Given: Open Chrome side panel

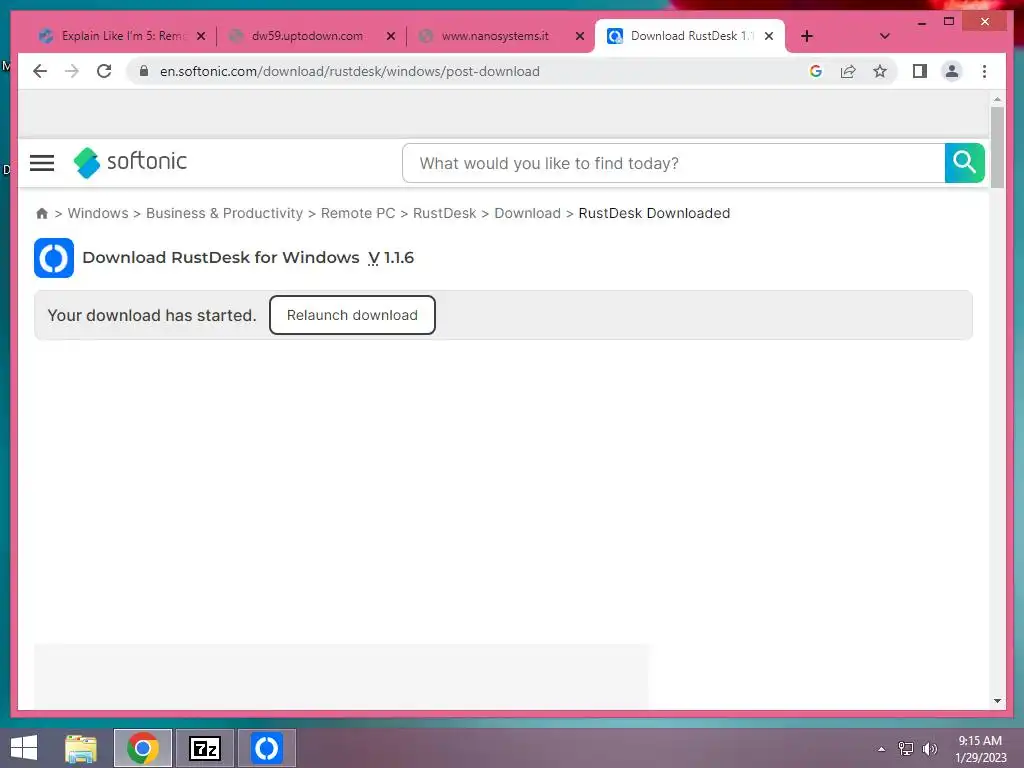Looking at the screenshot, I should pos(920,71).
